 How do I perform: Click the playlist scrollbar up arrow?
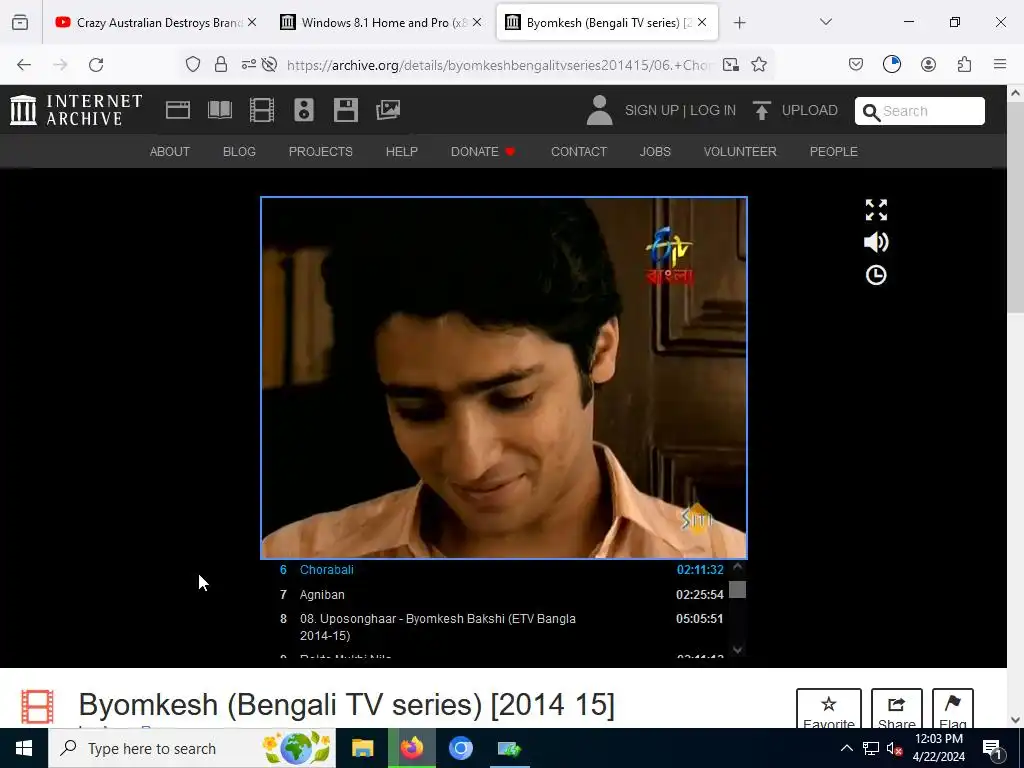pos(737,567)
